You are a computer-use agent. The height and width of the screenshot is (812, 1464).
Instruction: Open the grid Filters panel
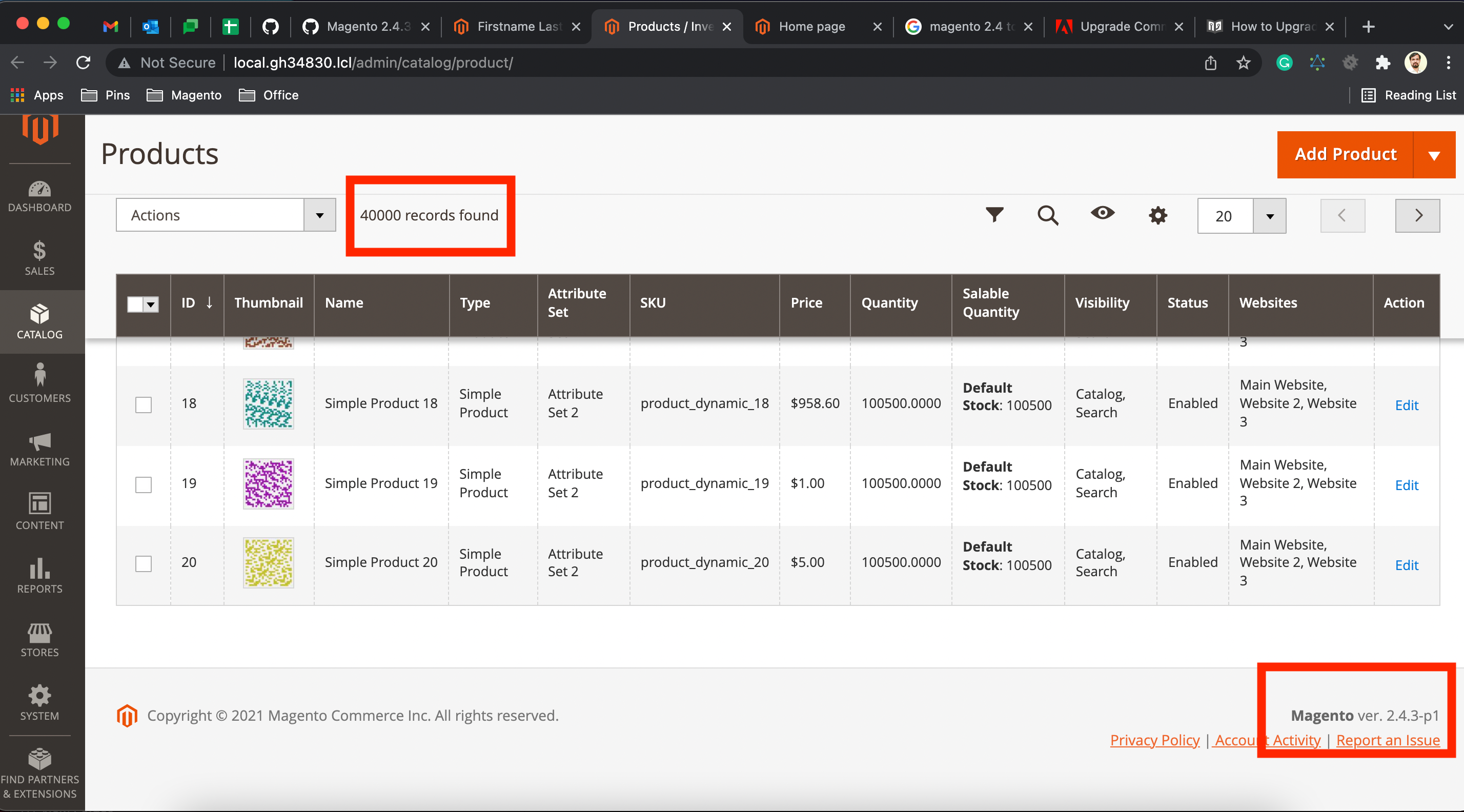[994, 215]
